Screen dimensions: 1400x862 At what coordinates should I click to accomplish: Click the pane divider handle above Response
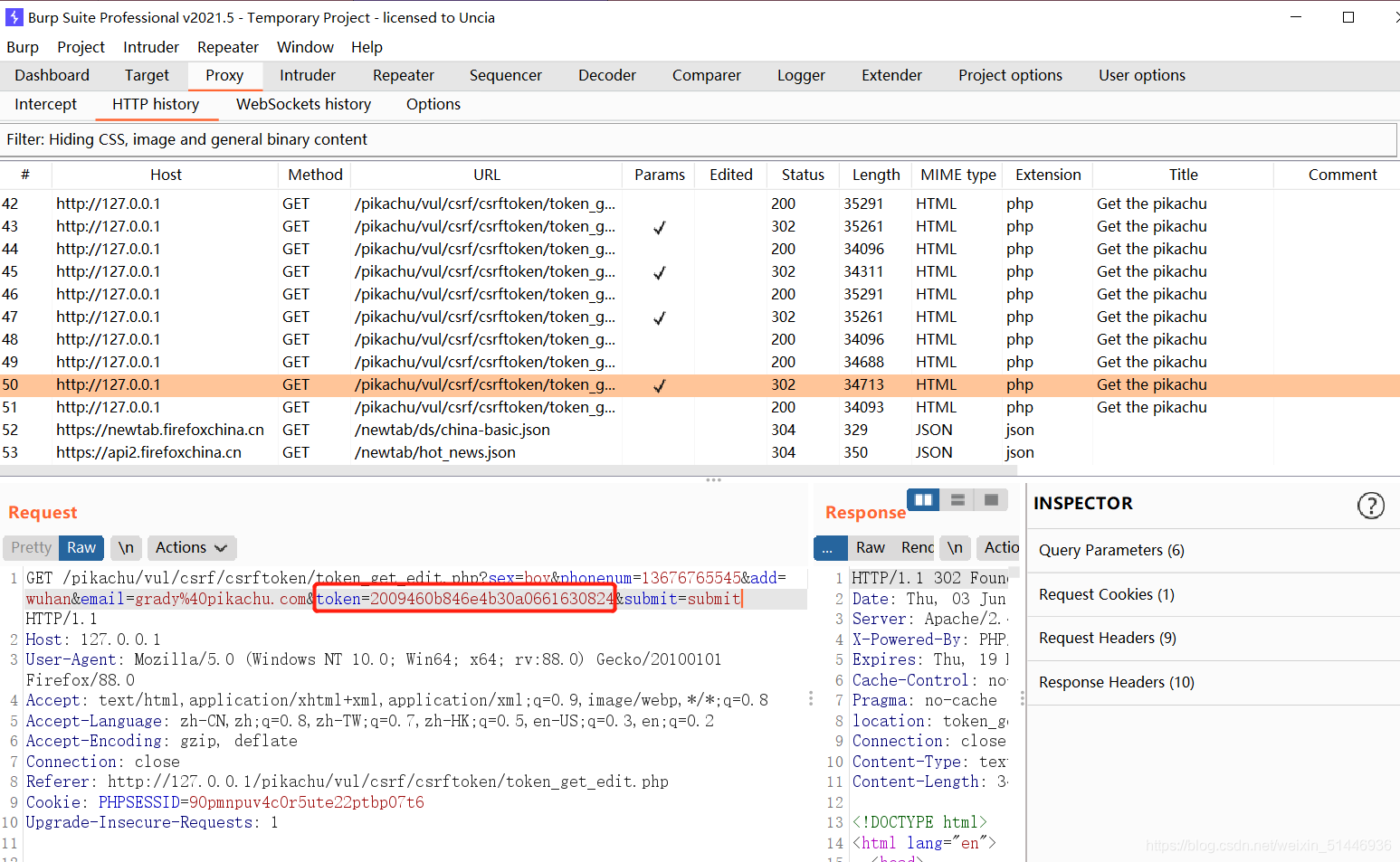(x=713, y=479)
